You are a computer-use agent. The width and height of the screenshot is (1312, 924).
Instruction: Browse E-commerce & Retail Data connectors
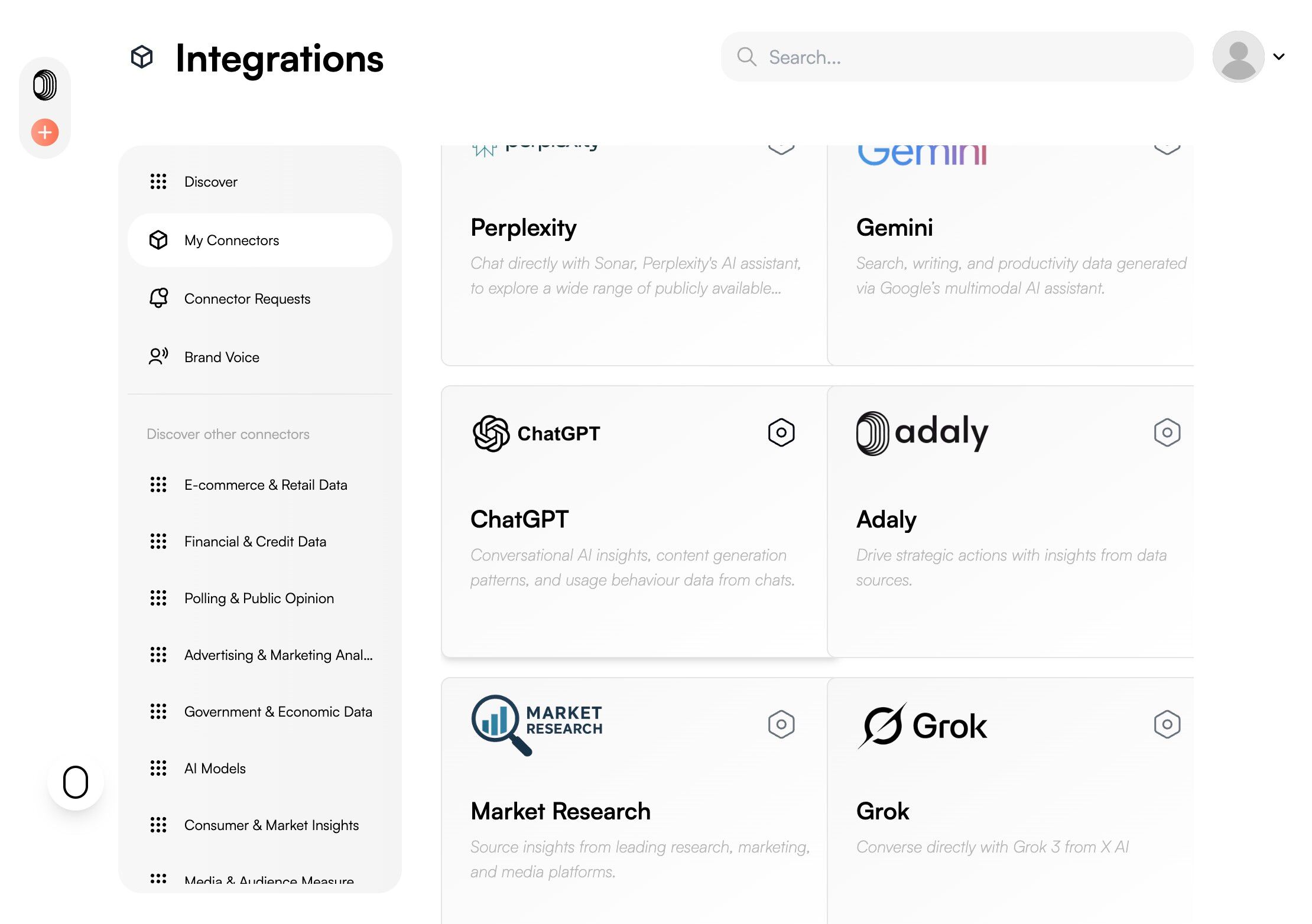265,485
